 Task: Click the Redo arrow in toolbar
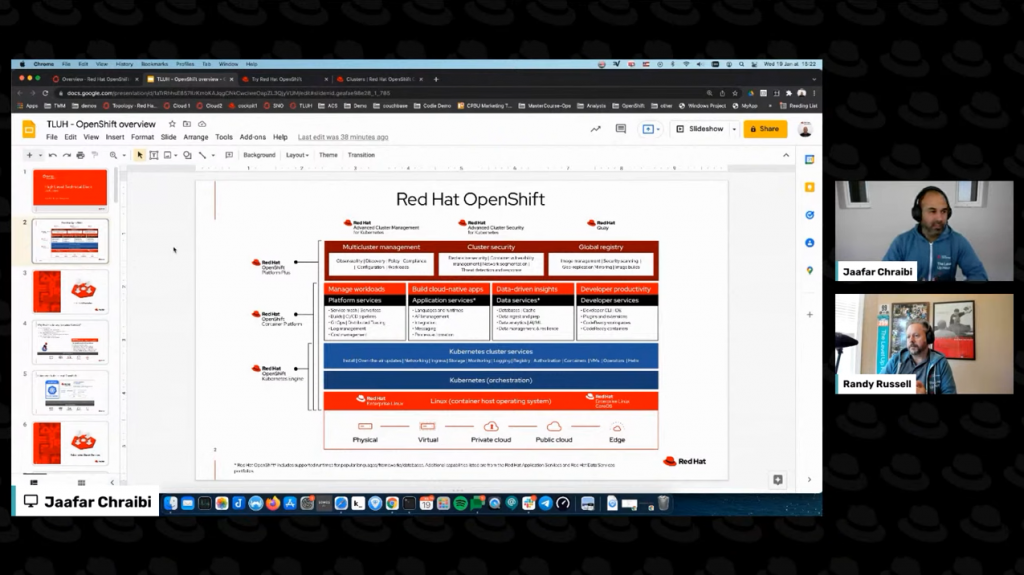(x=67, y=155)
